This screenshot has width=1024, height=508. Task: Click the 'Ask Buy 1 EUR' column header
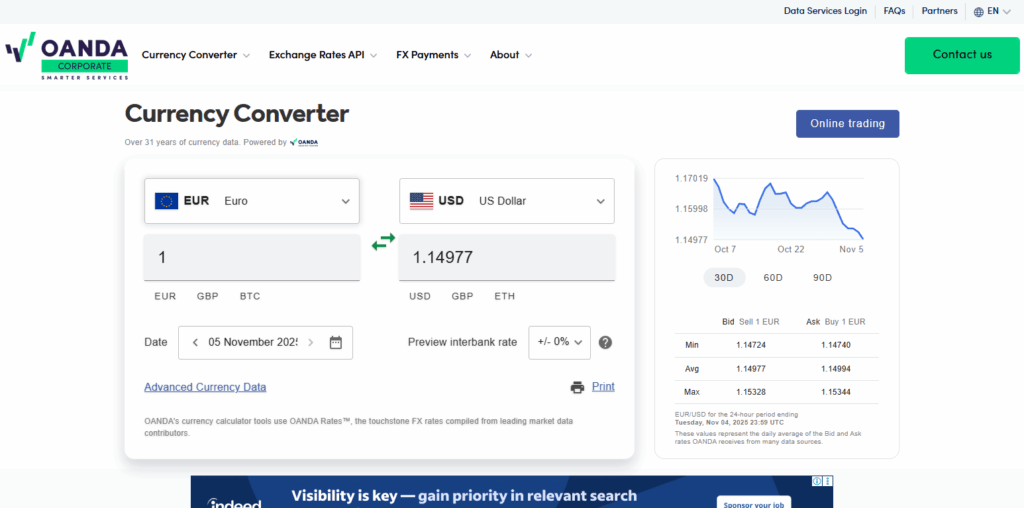point(836,322)
